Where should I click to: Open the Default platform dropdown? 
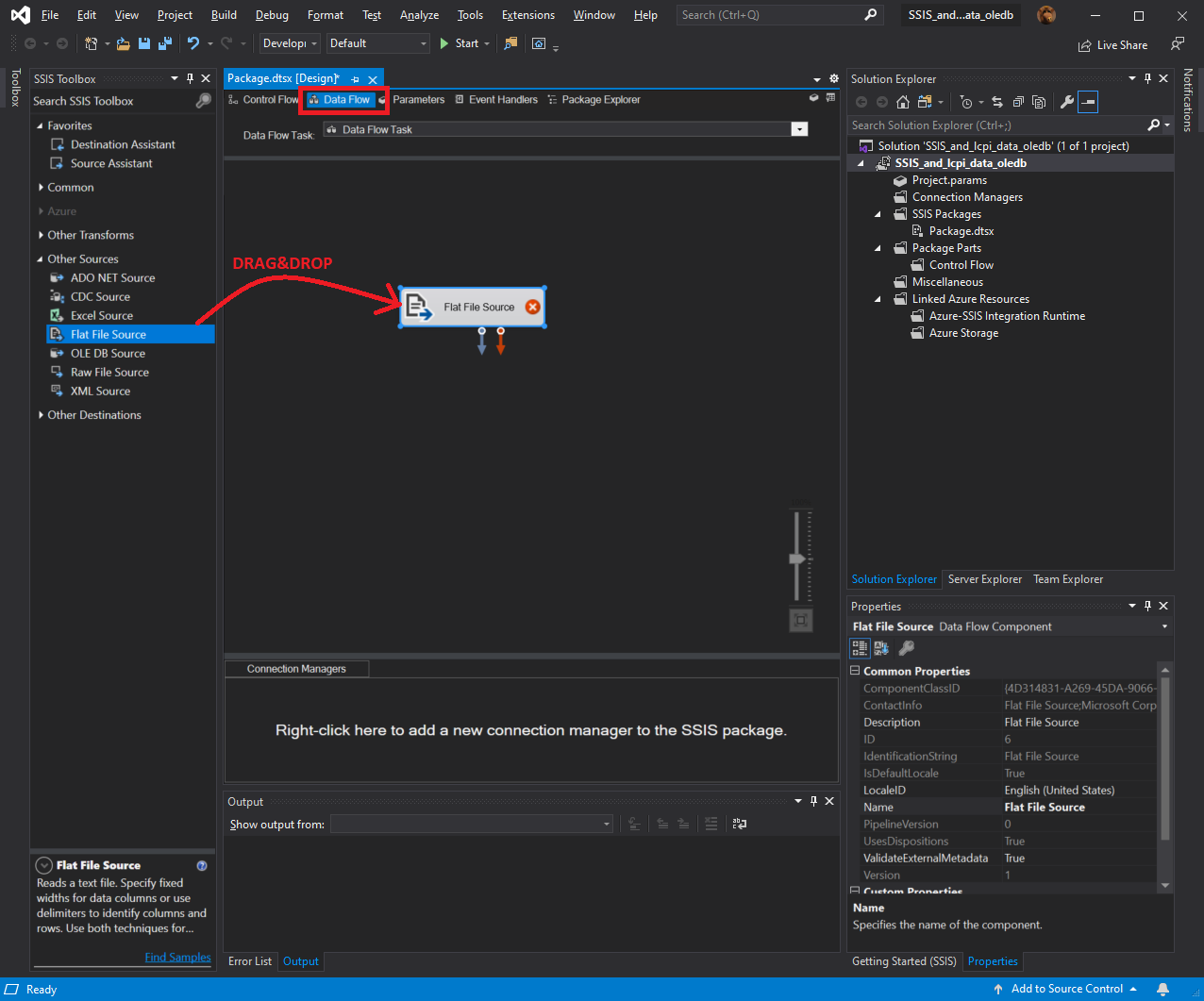click(x=378, y=43)
